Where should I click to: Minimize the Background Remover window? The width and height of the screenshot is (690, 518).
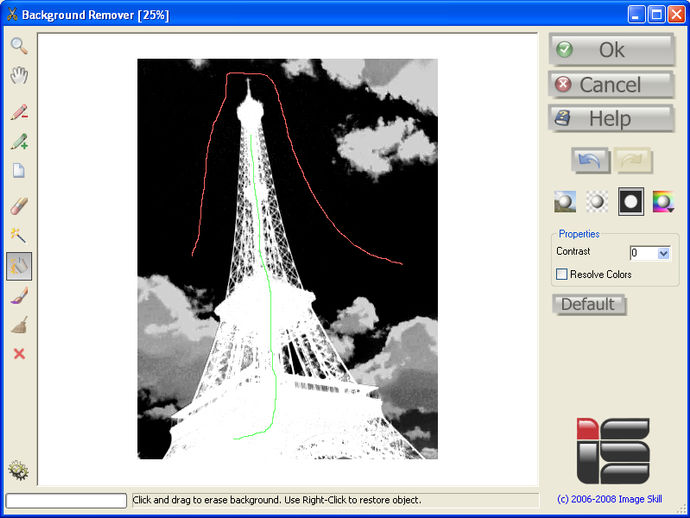point(636,15)
